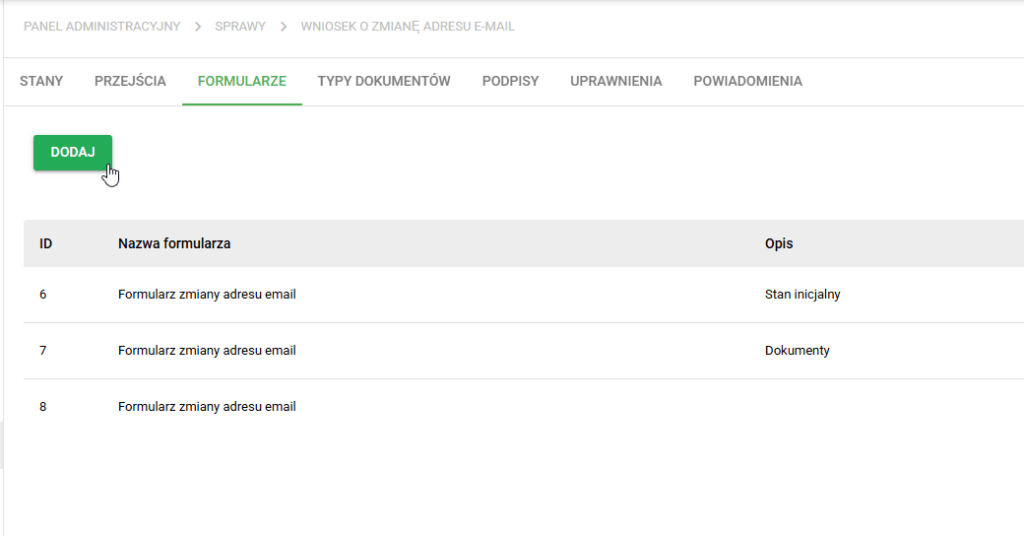
Task: Open the form name in row ID 6
Action: pos(207,294)
